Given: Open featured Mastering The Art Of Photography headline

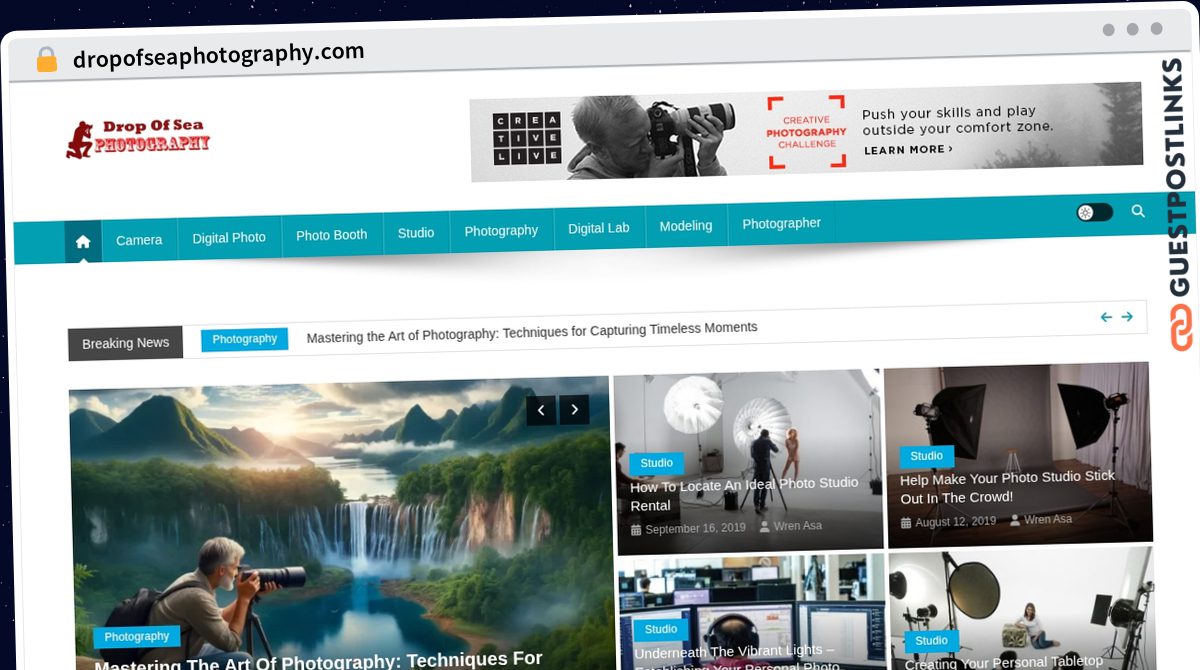Looking at the screenshot, I should point(318,660).
